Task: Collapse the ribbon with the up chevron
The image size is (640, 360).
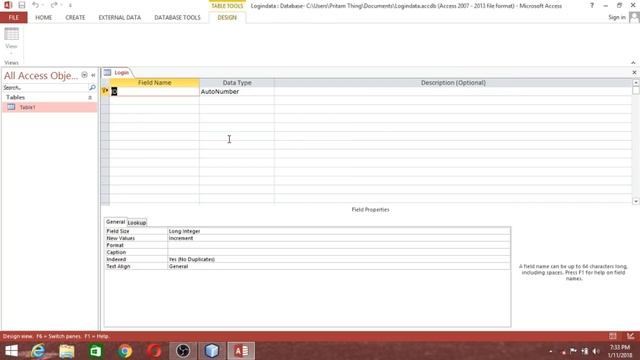Action: pos(633,62)
